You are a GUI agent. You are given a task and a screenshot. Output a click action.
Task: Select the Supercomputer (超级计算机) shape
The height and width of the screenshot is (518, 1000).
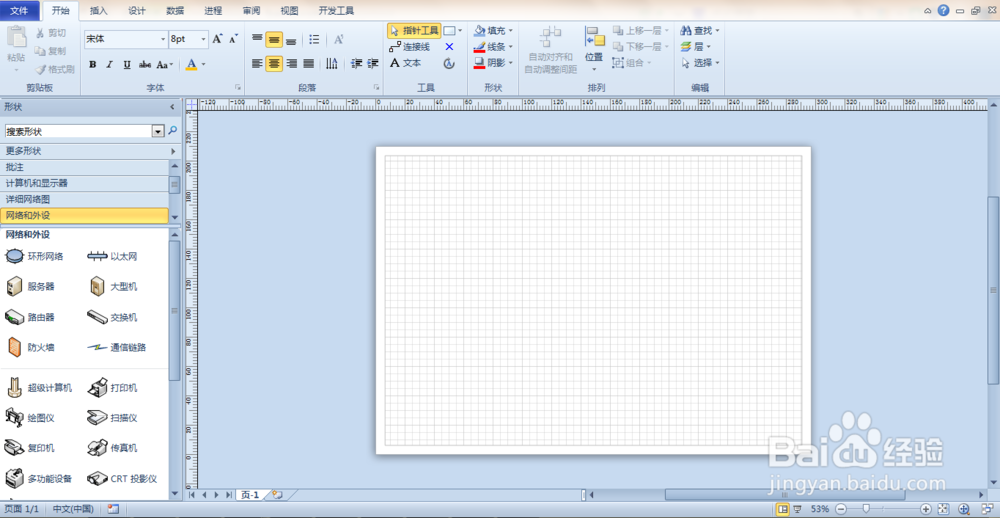[x=39, y=388]
